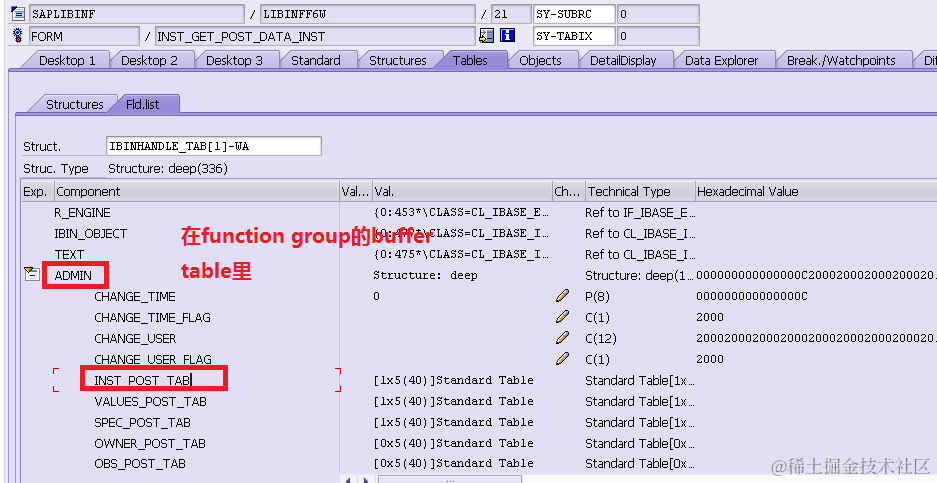
Task: Select the ADMIN component name
Action: pyautogui.click(x=73, y=276)
